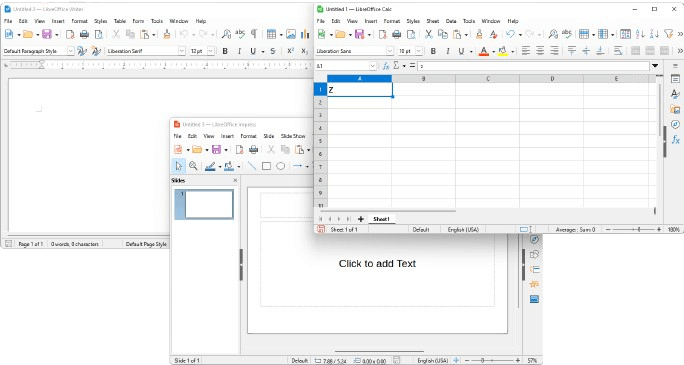Click Clear Direct Formatting icon in Calc
The image size is (684, 365).
pyautogui.click(x=493, y=34)
